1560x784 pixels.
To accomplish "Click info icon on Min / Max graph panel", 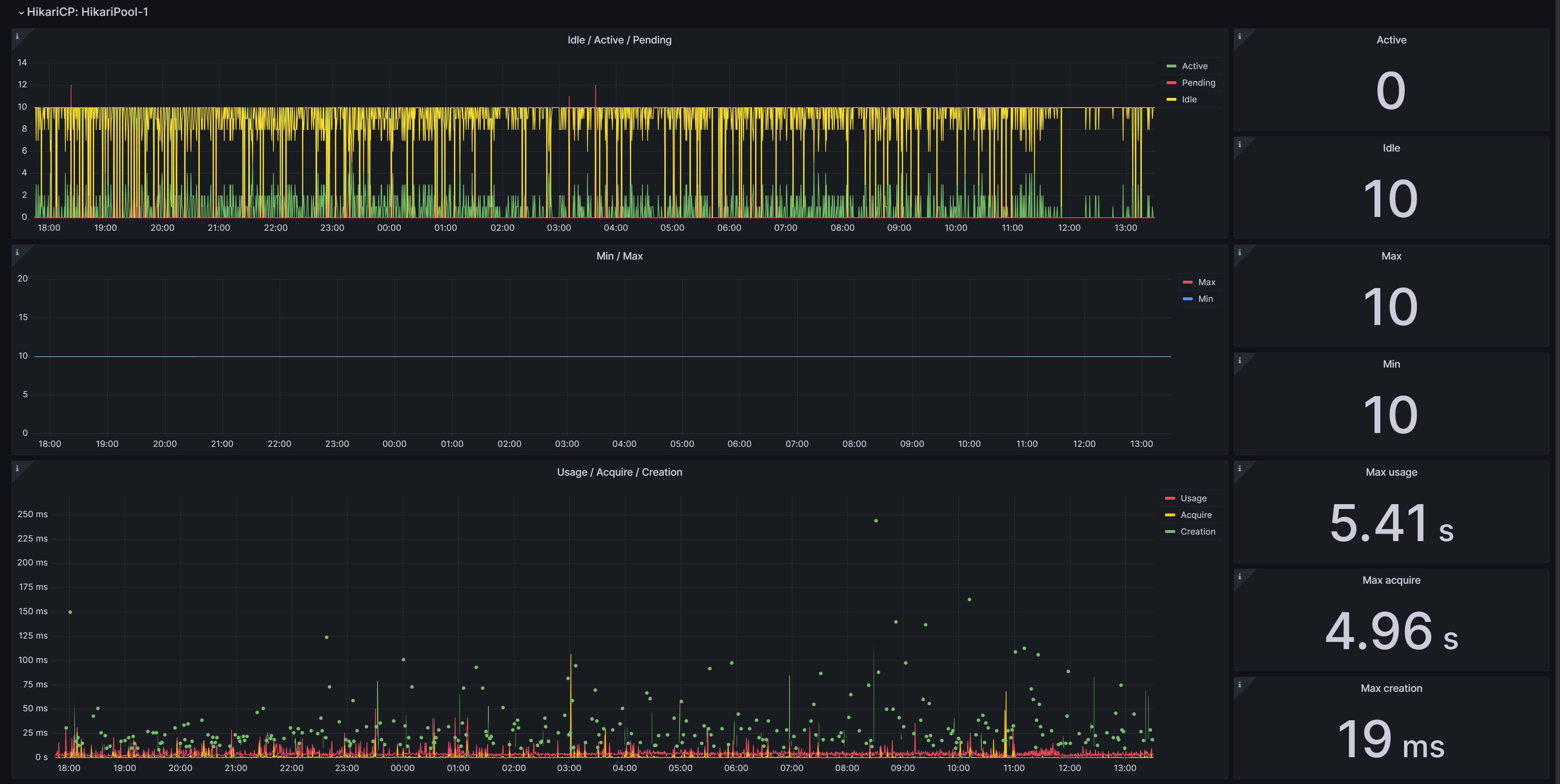I will 17,252.
